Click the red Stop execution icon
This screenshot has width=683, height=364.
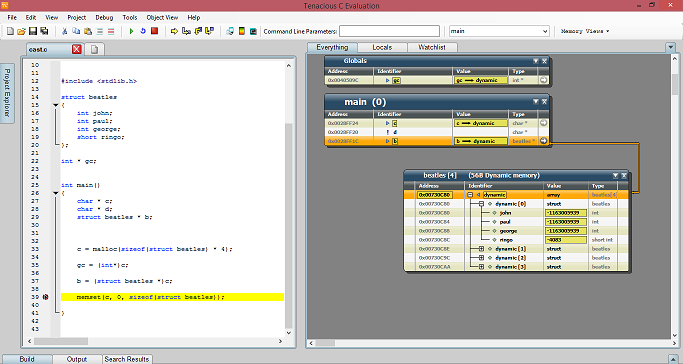pos(154,31)
